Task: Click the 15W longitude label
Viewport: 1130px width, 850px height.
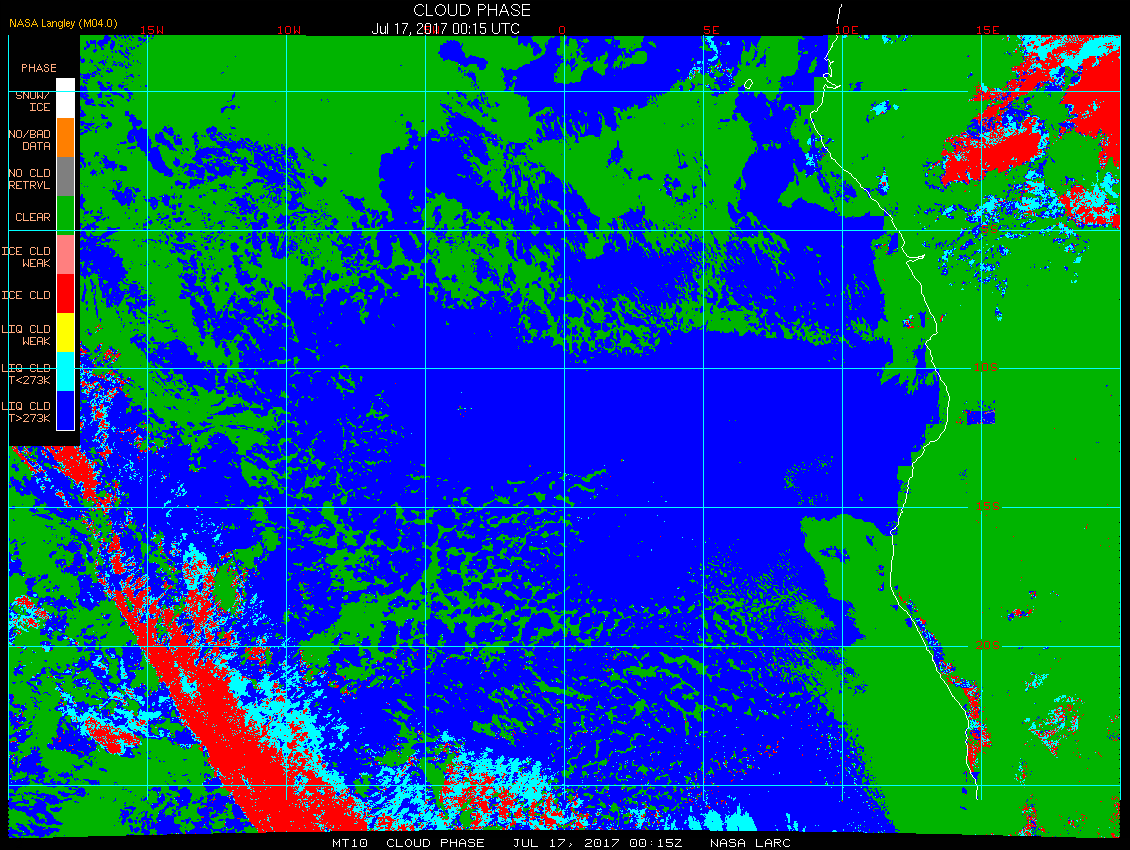Action: [151, 30]
